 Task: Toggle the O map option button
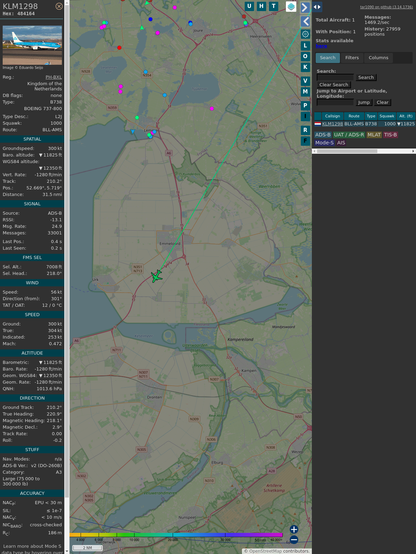pos(305,56)
